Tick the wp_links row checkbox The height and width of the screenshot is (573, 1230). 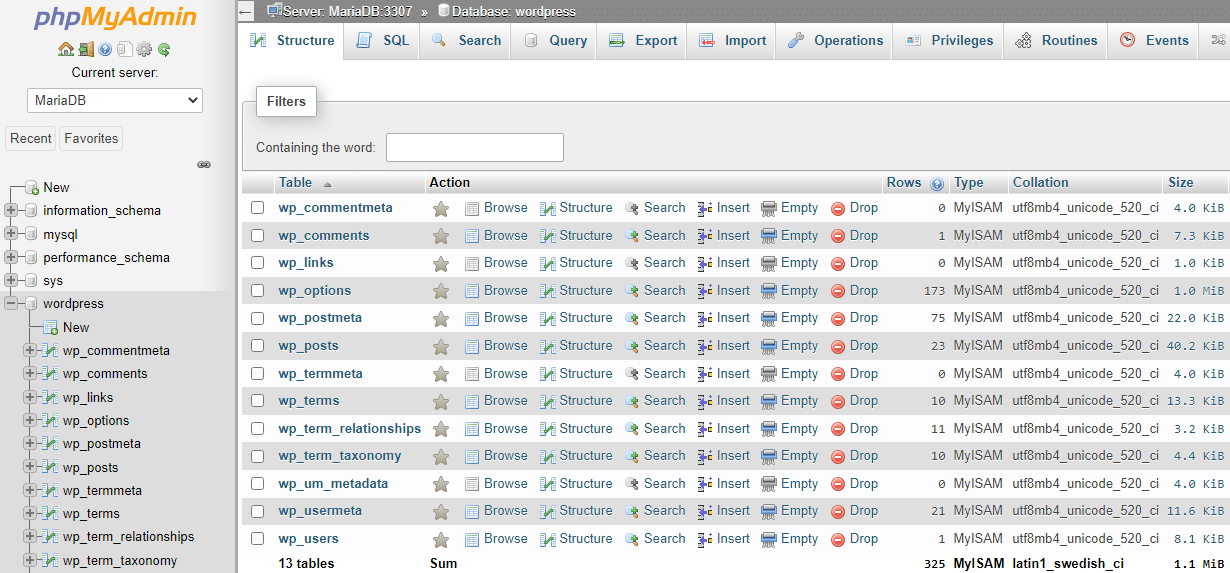[258, 263]
